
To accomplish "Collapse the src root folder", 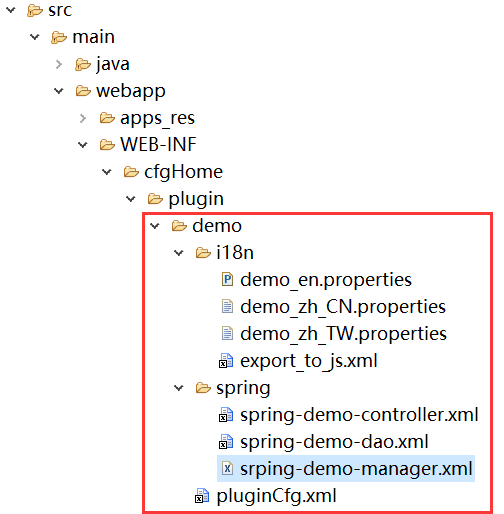I will (x=11, y=10).
